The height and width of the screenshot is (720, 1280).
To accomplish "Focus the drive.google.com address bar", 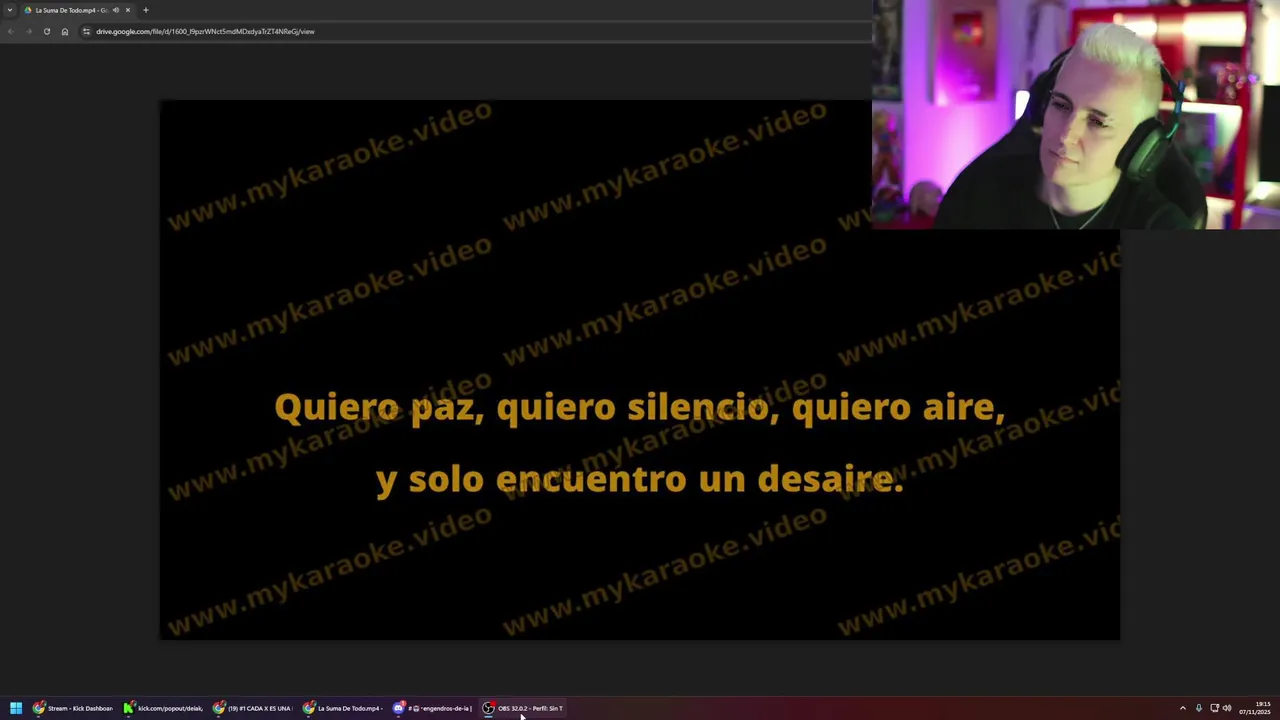I will pos(475,31).
